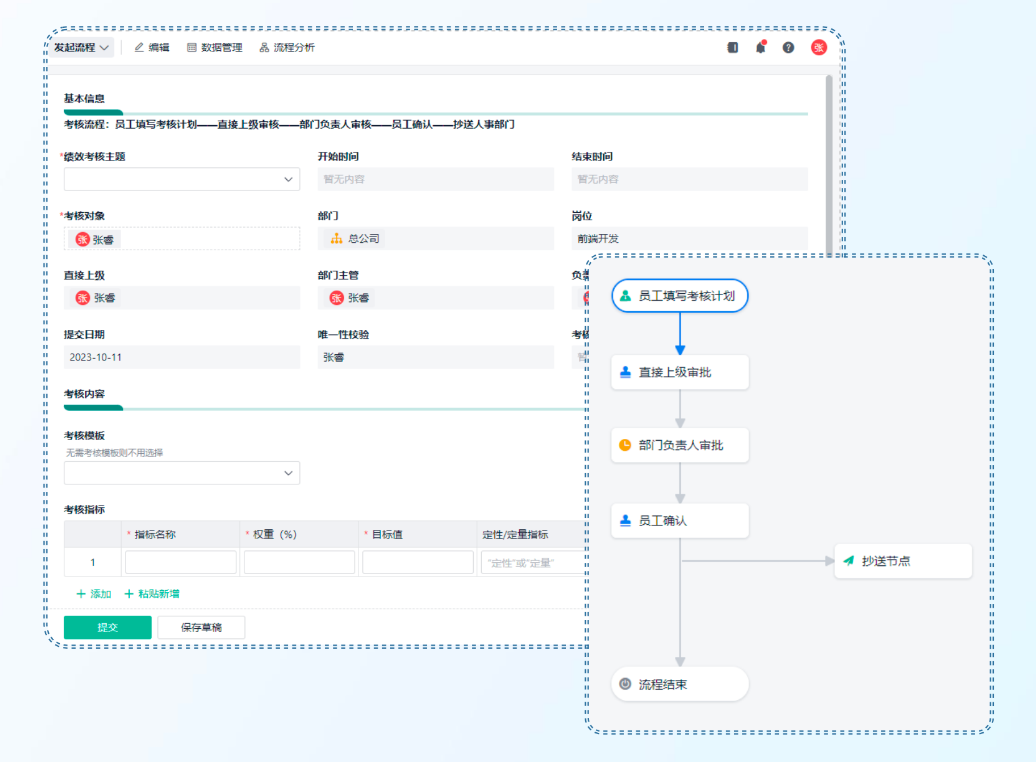
Task: Expand the 考核模板 dropdown
Action: pyautogui.click(x=182, y=473)
